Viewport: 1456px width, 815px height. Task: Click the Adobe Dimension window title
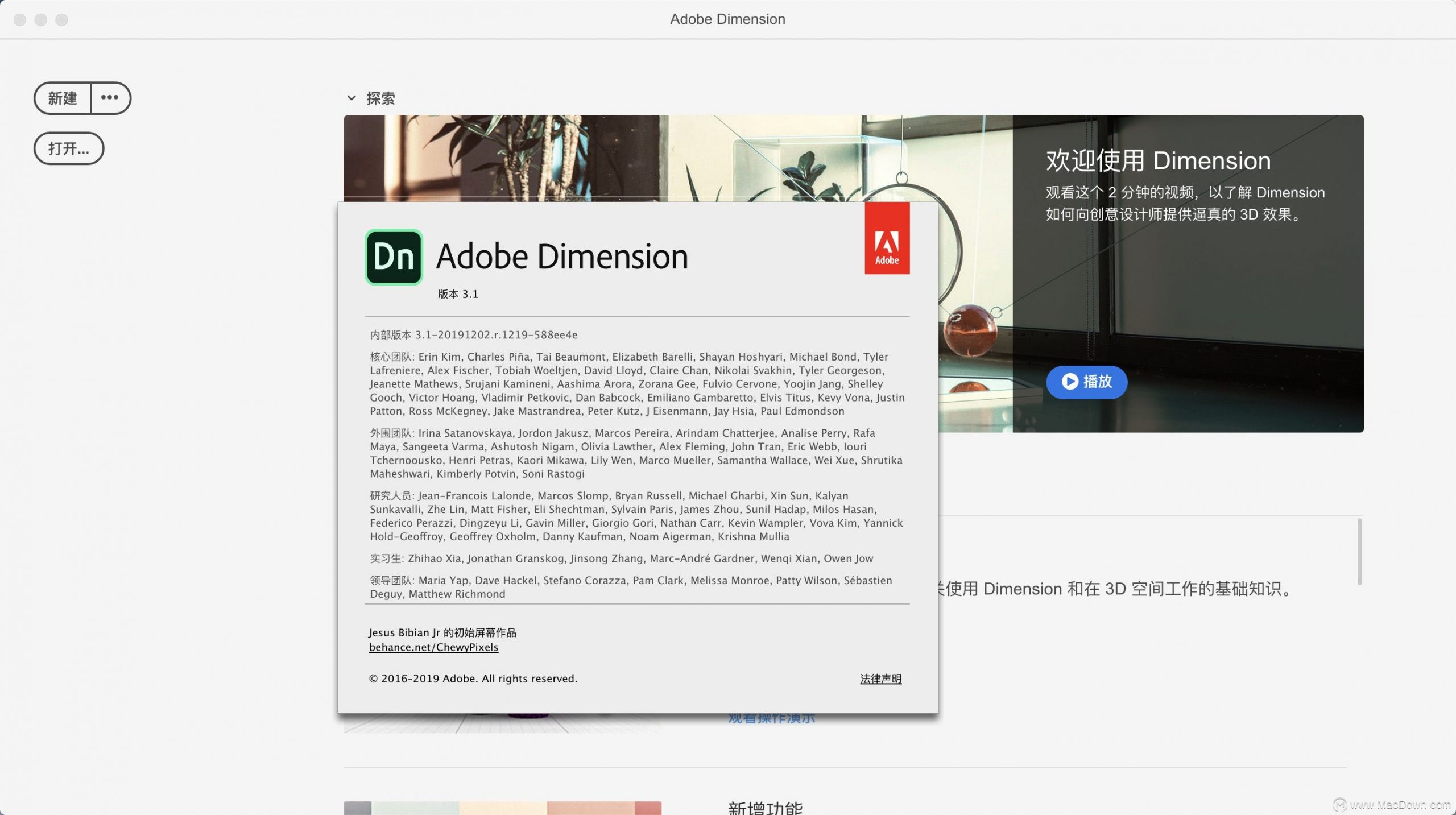coord(727,19)
